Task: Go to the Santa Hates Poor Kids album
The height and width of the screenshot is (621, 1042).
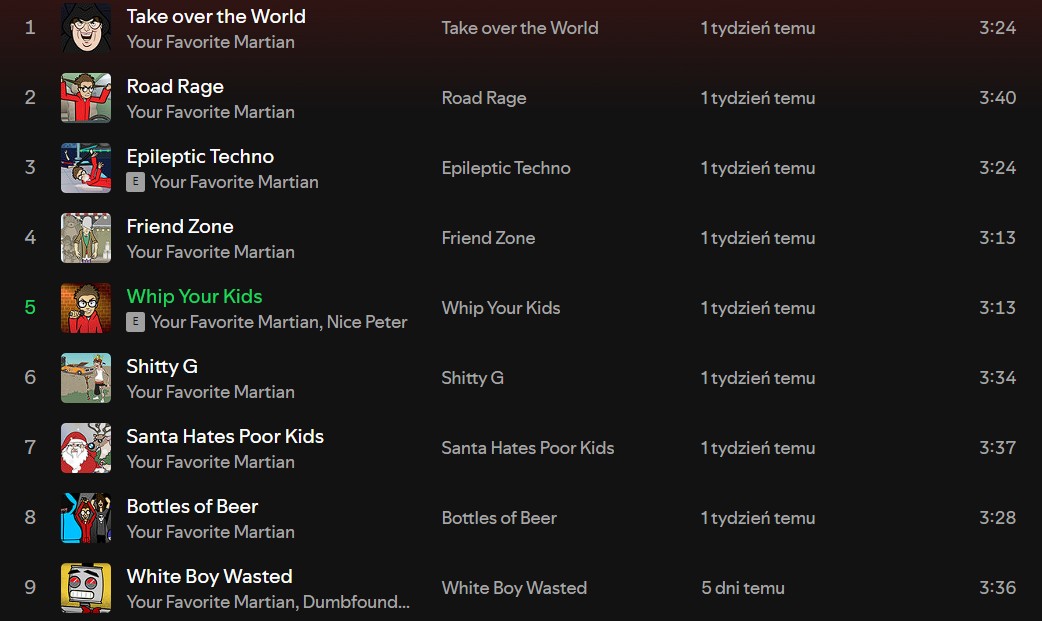Action: [x=528, y=448]
